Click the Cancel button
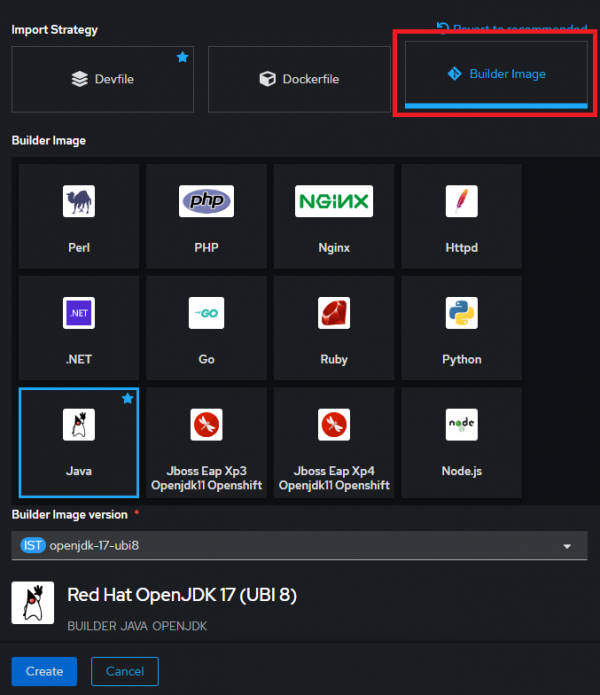 point(125,671)
